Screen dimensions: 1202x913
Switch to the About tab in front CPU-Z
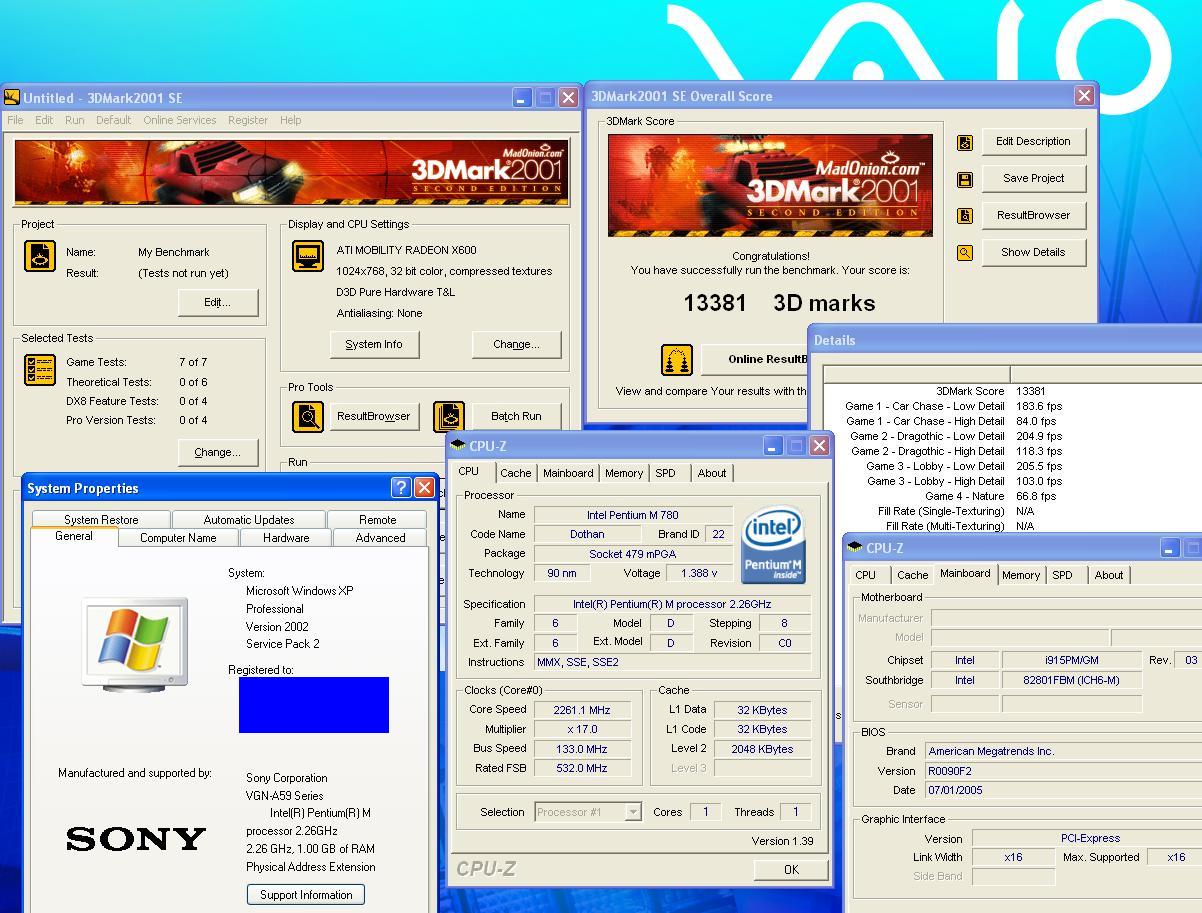pos(712,473)
